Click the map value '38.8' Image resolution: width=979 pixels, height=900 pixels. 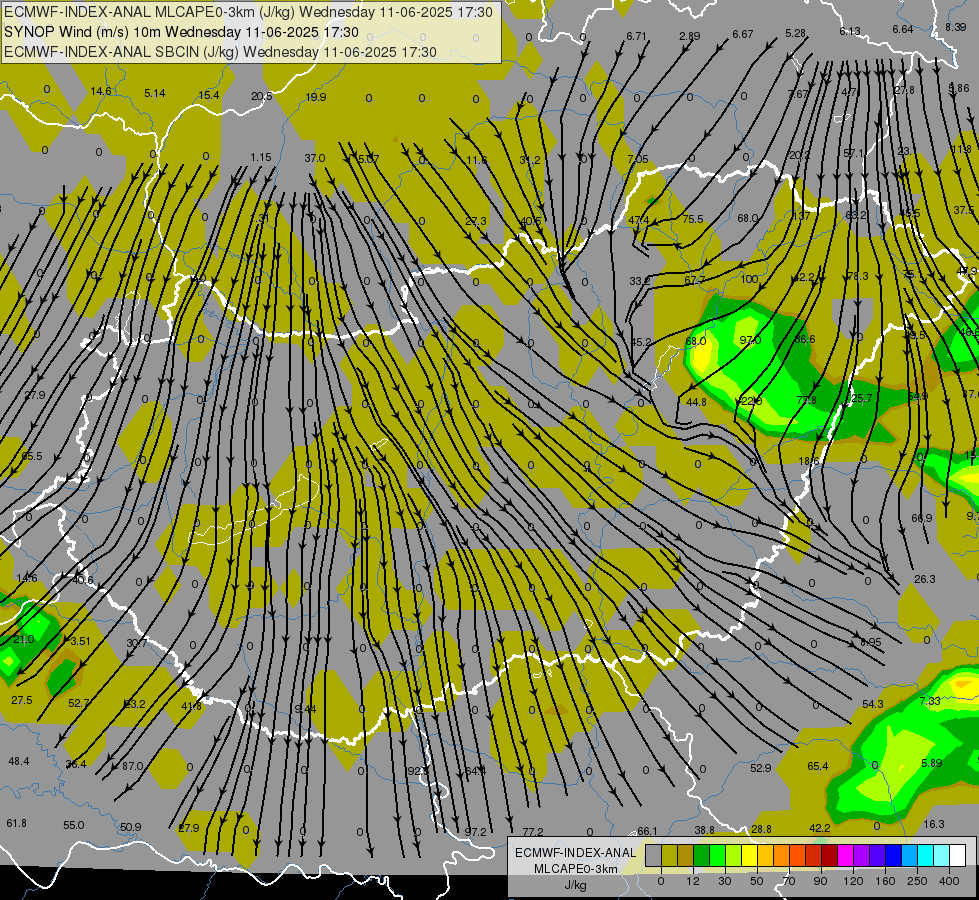[x=704, y=829]
